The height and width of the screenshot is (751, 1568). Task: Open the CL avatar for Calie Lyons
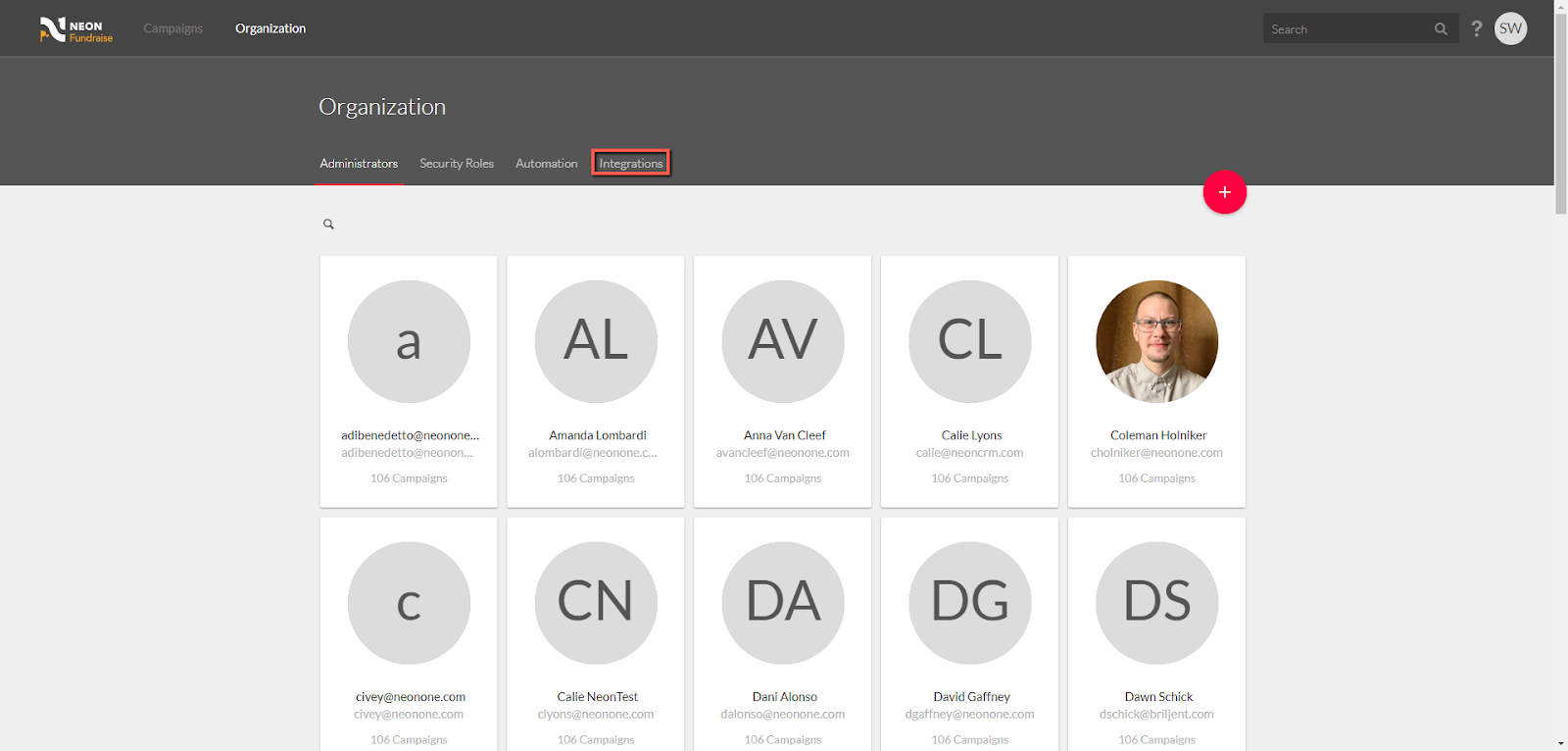coord(970,341)
